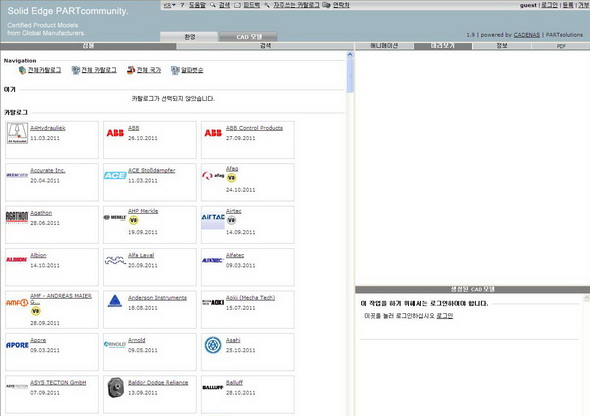Click the alphabet icon beside 알파벳순
Screen dimensions: 590x416
(x=175, y=70)
